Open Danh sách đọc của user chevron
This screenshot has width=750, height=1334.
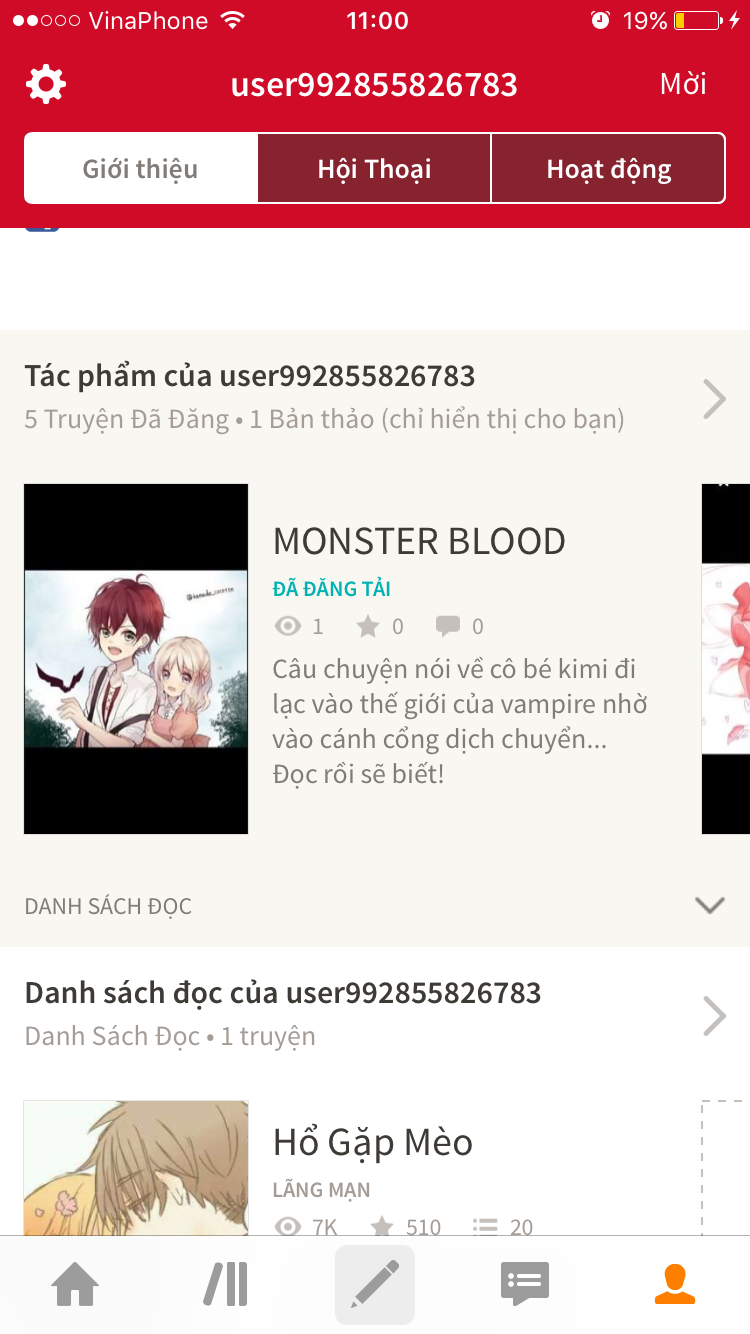(x=714, y=1016)
